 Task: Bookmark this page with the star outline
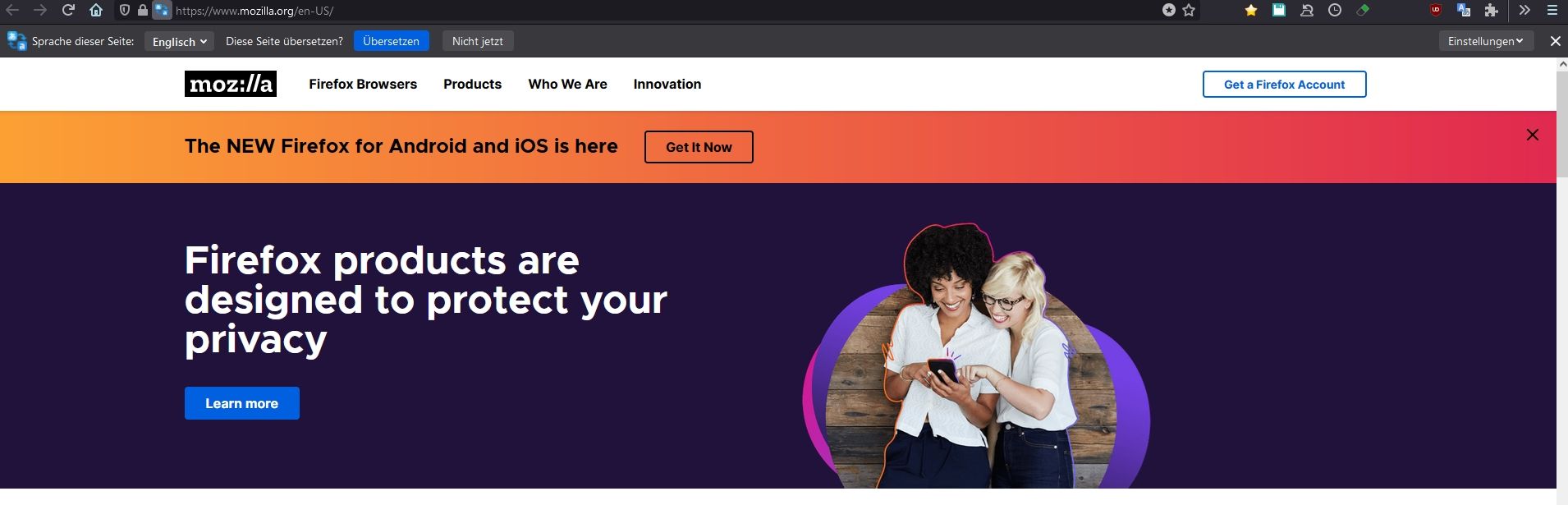1189,10
